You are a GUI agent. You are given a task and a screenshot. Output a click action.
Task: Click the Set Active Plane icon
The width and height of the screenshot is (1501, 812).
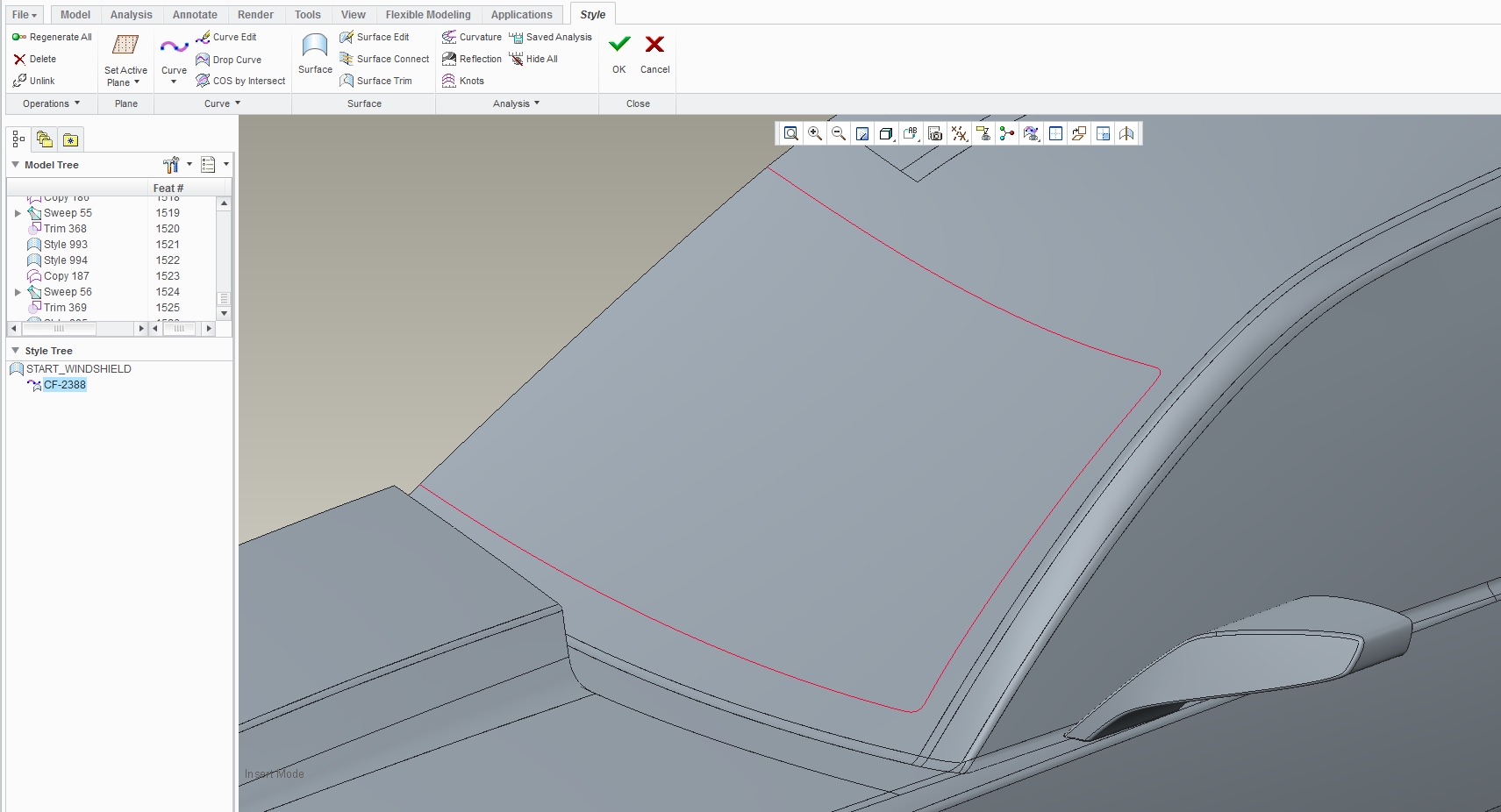pyautogui.click(x=125, y=45)
